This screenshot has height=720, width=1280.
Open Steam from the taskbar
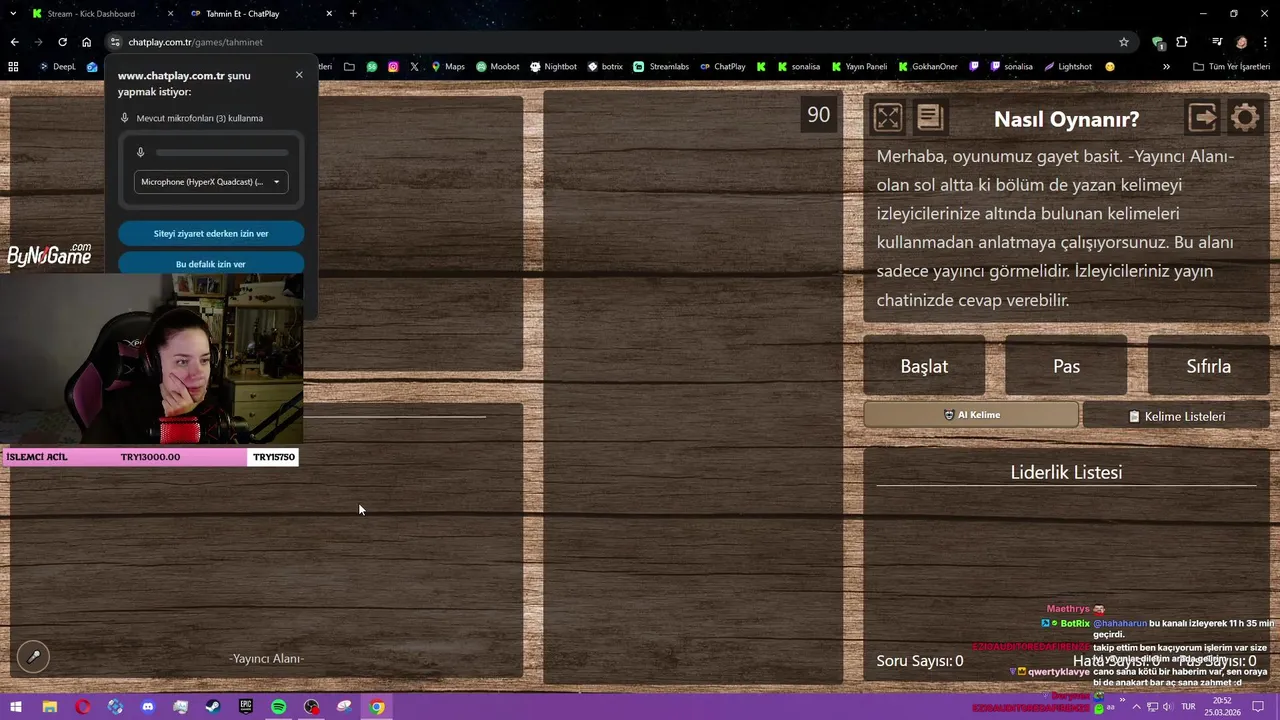click(x=213, y=707)
